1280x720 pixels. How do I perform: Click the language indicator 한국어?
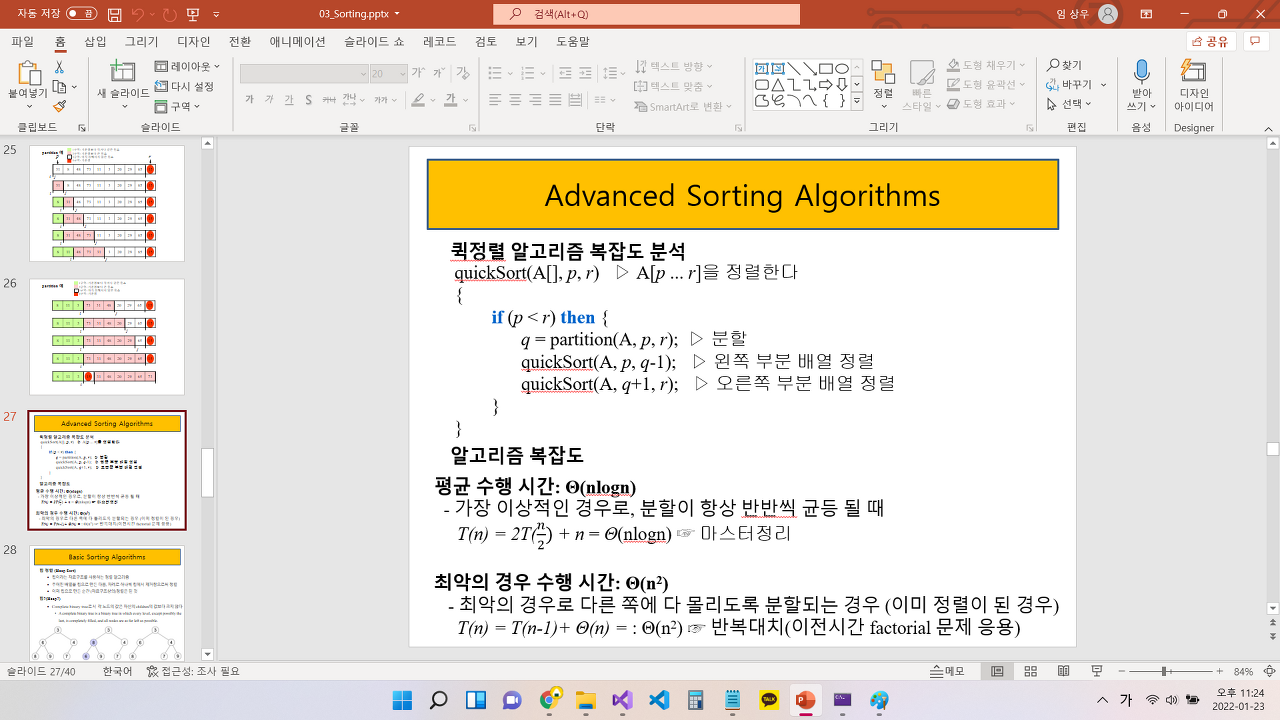(117, 671)
